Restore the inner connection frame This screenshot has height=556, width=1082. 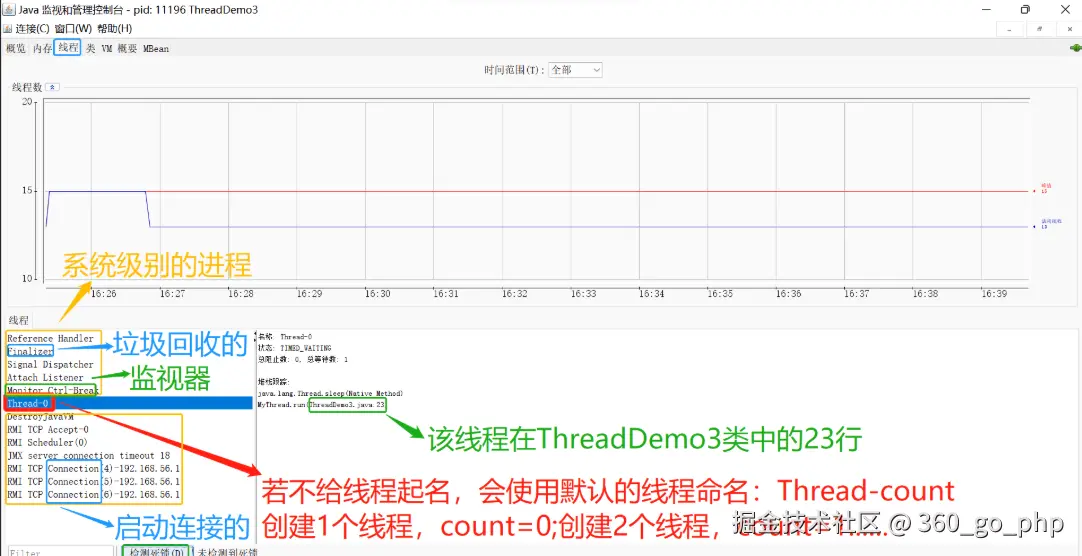[1039, 29]
